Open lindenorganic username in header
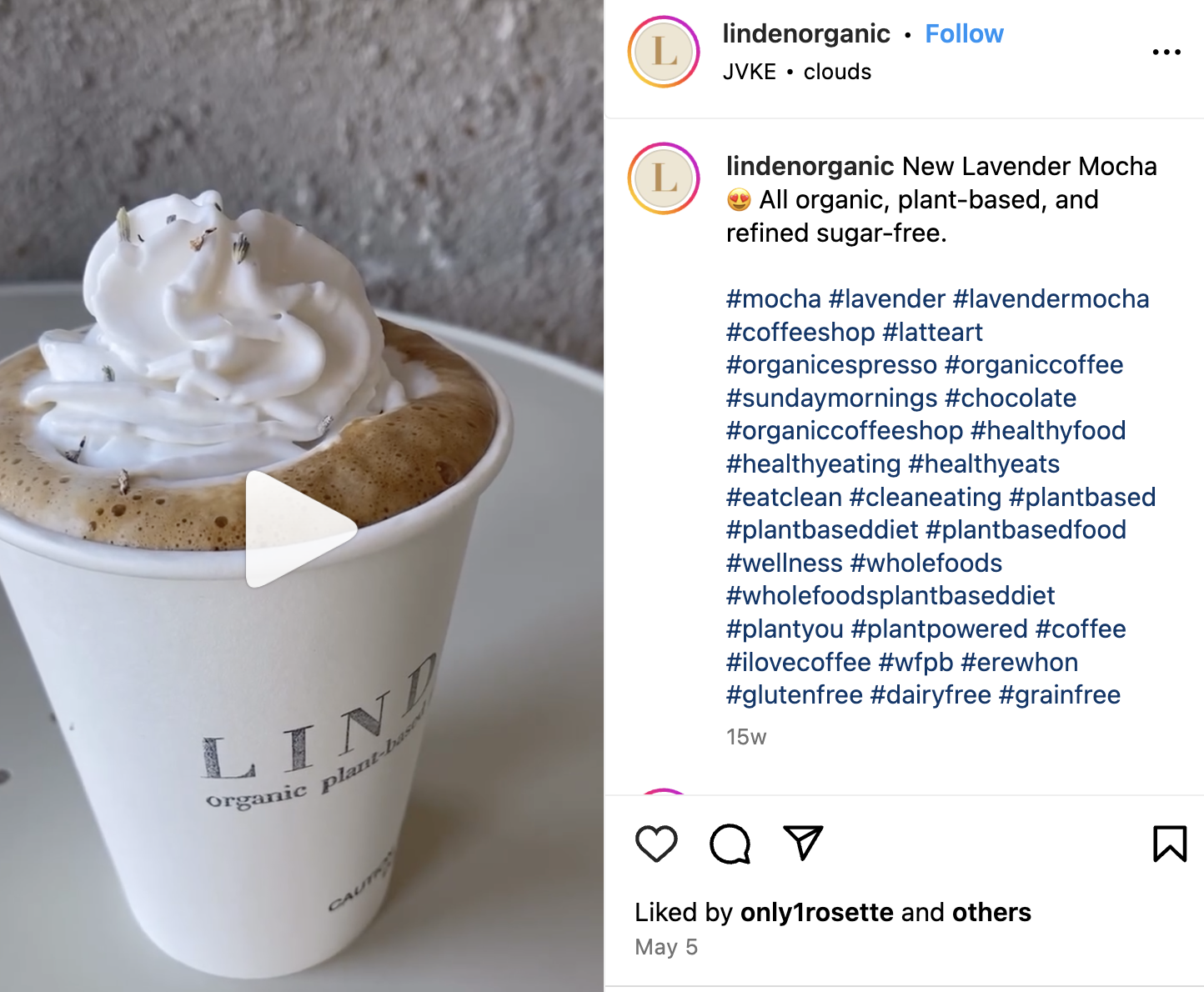The image size is (1204, 992). (x=806, y=33)
